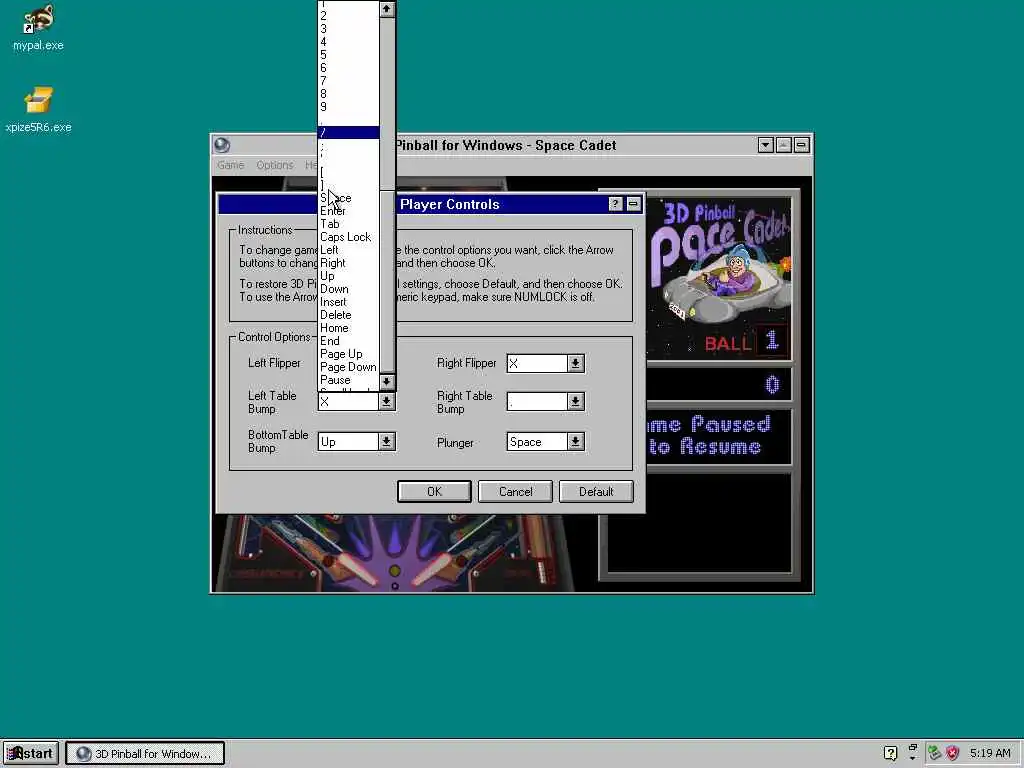Click the key list scrollbar down arrow

[x=387, y=381]
